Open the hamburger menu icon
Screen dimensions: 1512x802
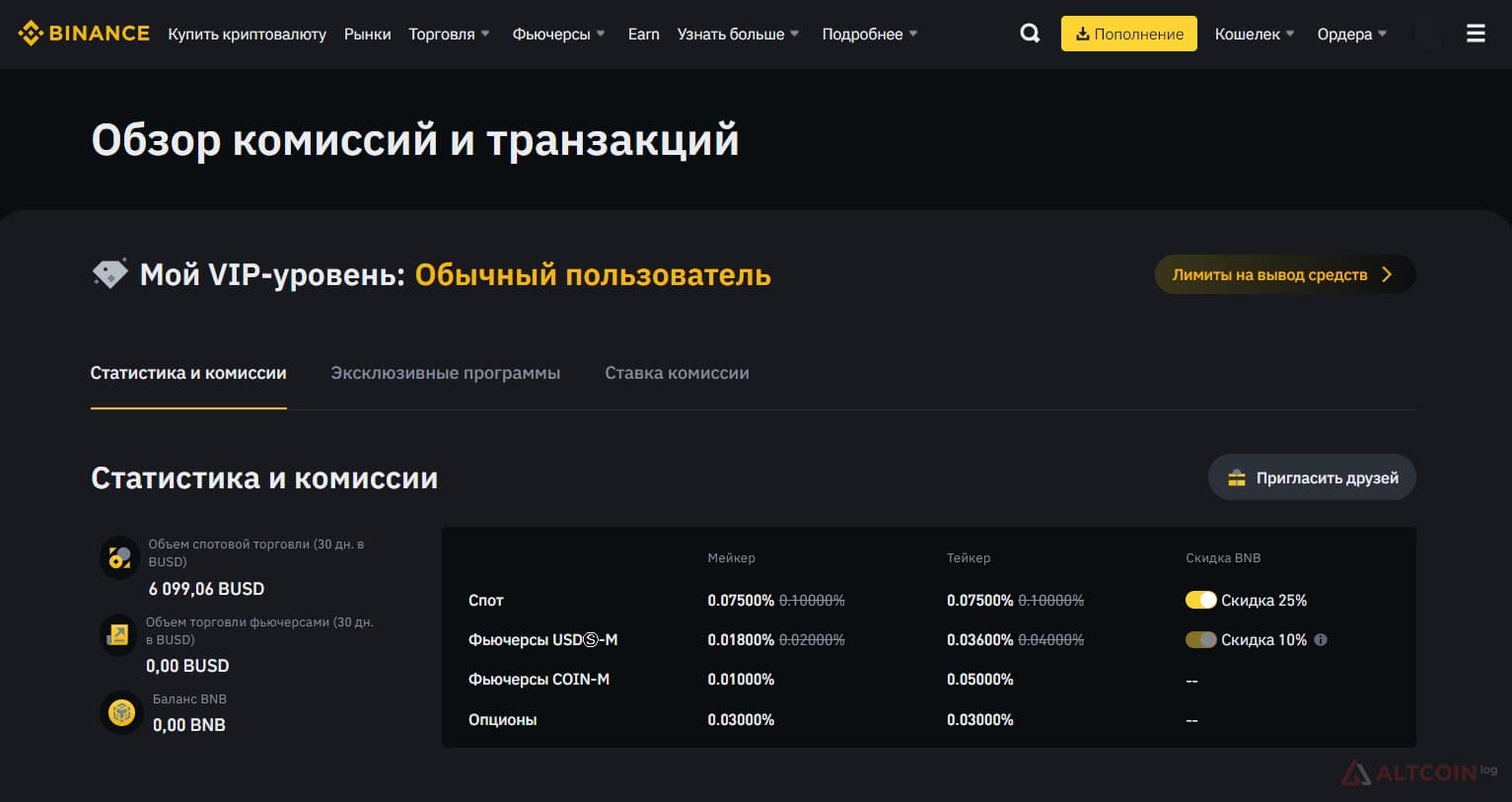pyautogui.click(x=1476, y=34)
